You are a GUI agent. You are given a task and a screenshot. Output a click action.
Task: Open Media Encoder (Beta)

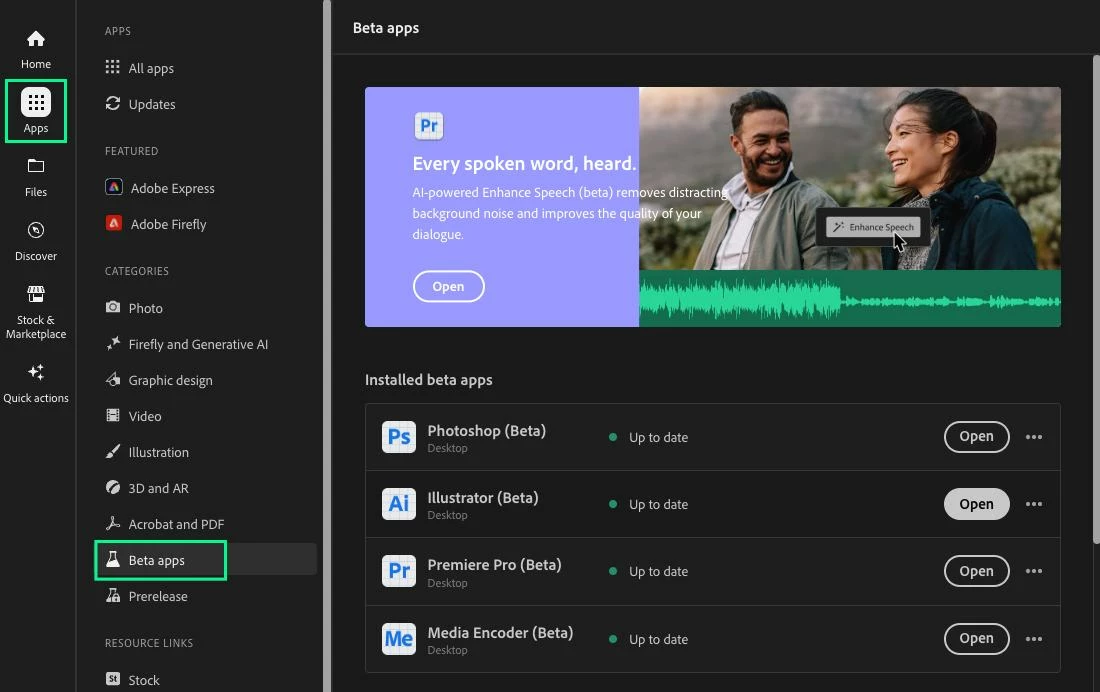pos(976,639)
